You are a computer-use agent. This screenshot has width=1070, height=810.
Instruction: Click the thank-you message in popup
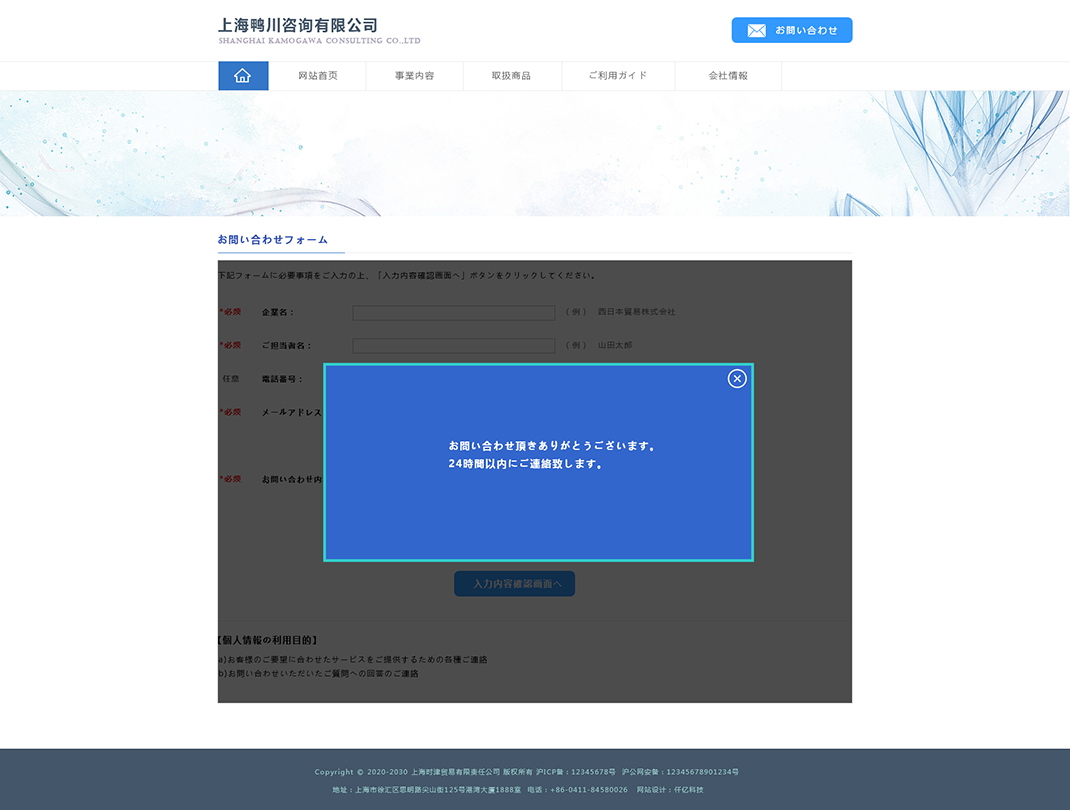pos(552,455)
